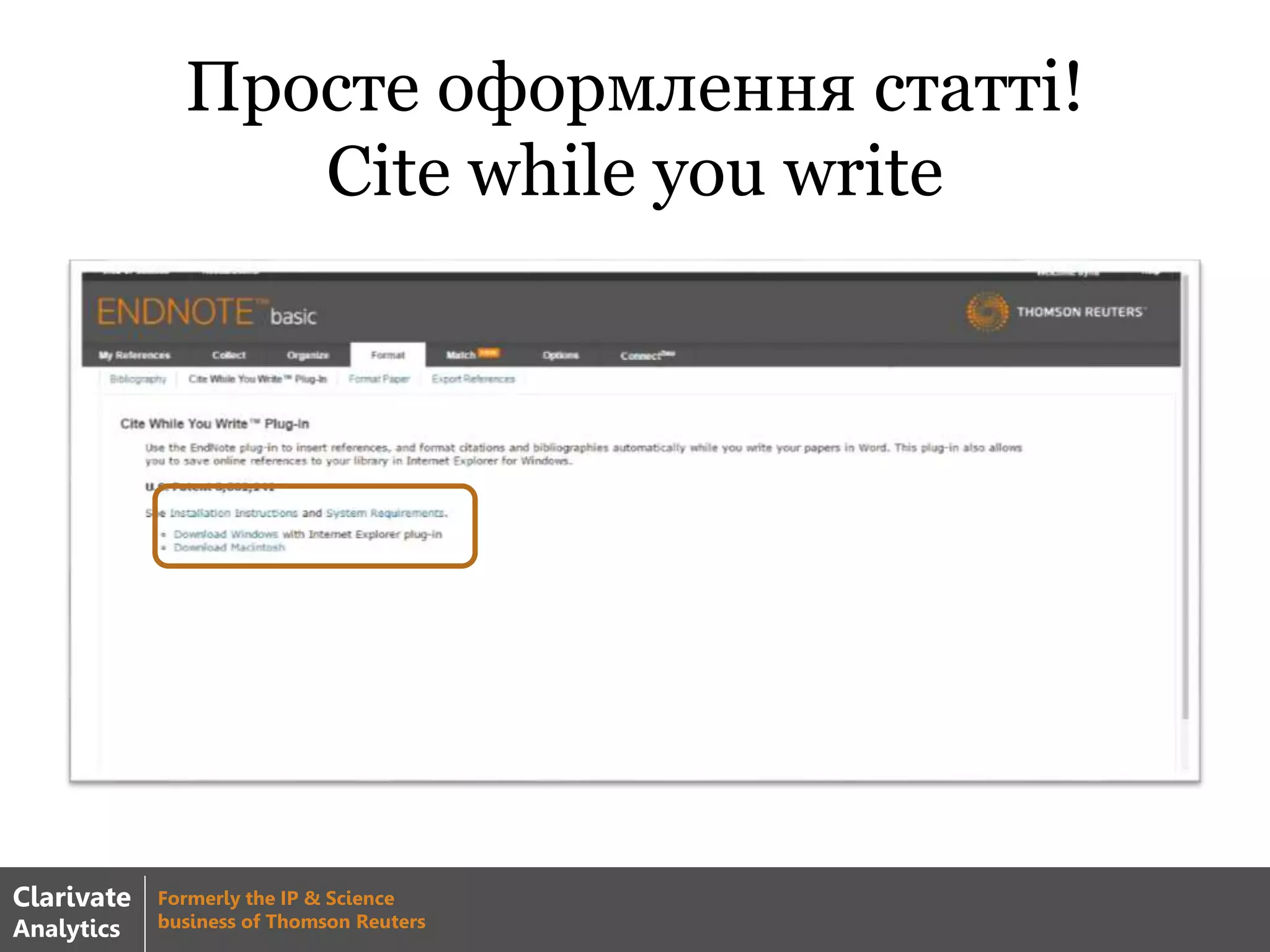Open the Organize tab
The image size is (1270, 952).
pyautogui.click(x=308, y=355)
